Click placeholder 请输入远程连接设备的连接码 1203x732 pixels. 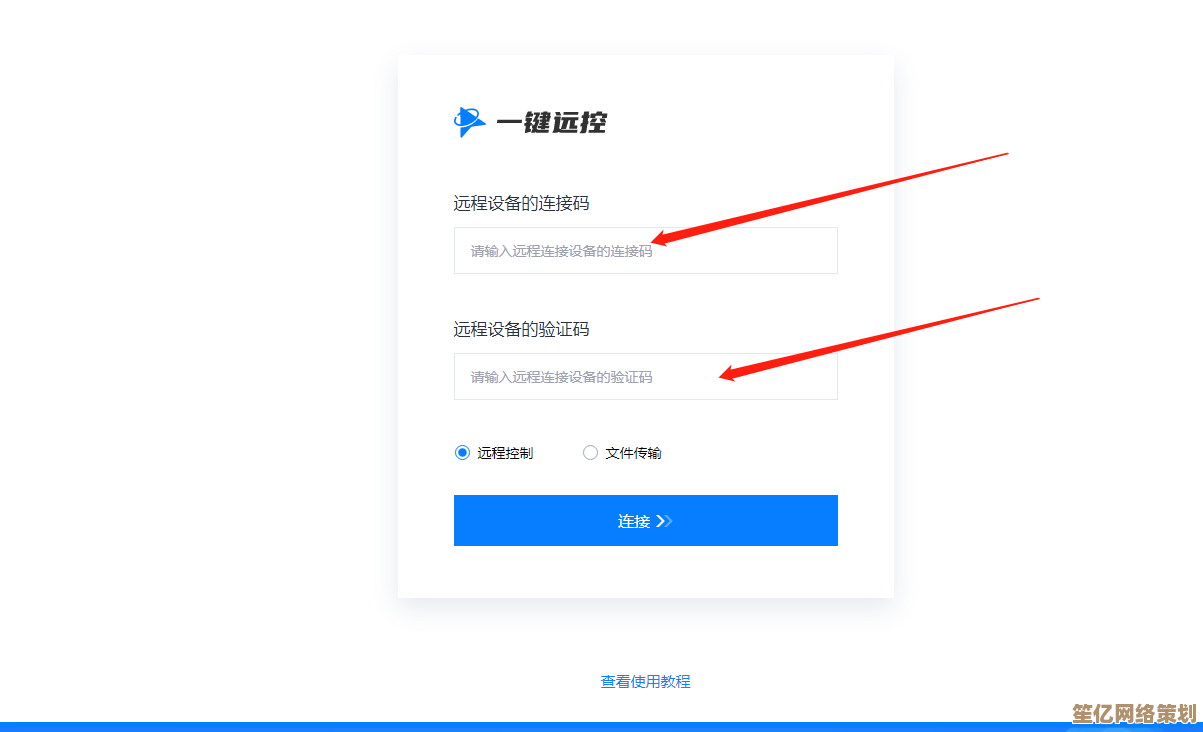pos(561,251)
